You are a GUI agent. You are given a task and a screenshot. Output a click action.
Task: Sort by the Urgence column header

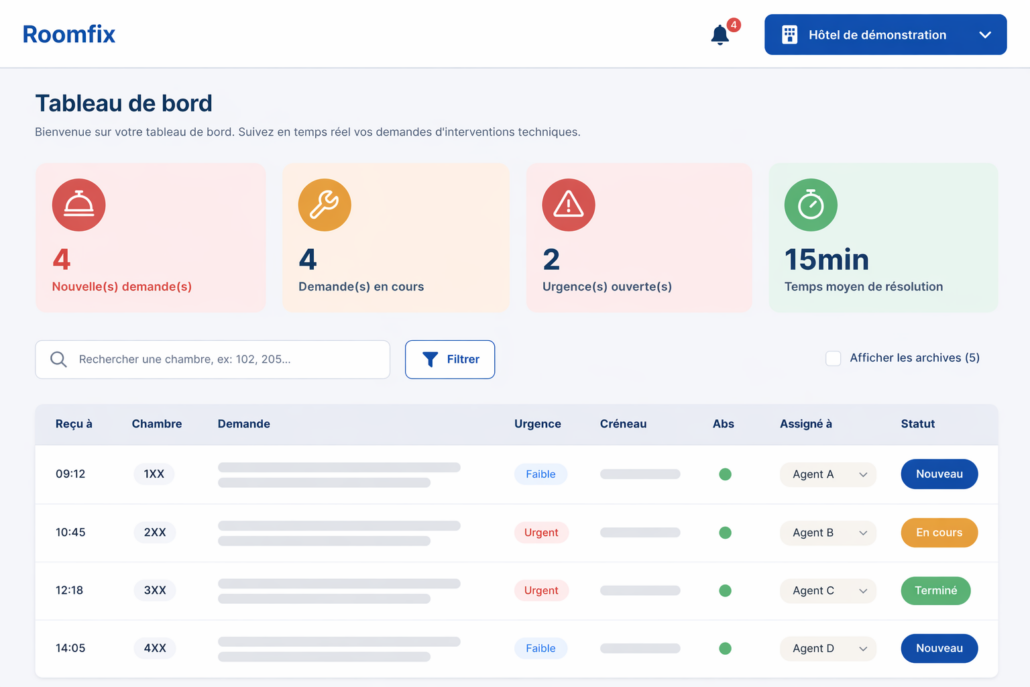[x=537, y=424]
